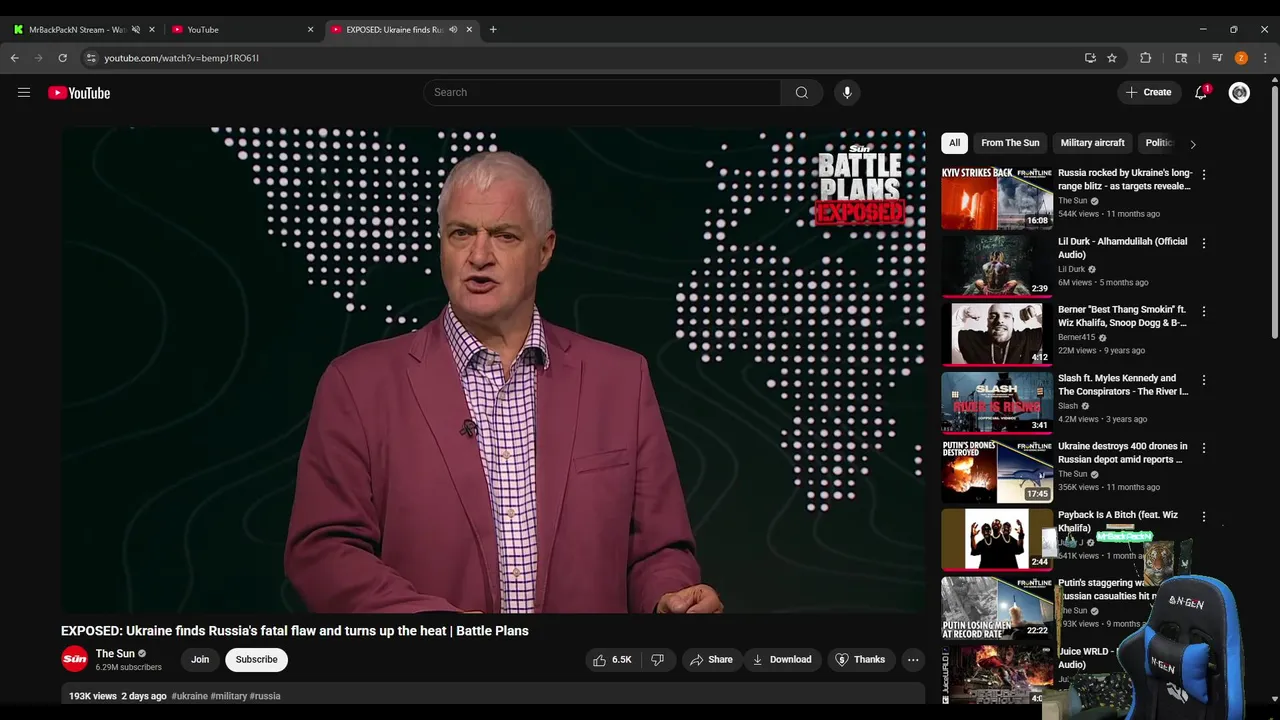The image size is (1280, 720).
Task: Open Lil Durk 2:39 video thumbnail
Action: (997, 266)
